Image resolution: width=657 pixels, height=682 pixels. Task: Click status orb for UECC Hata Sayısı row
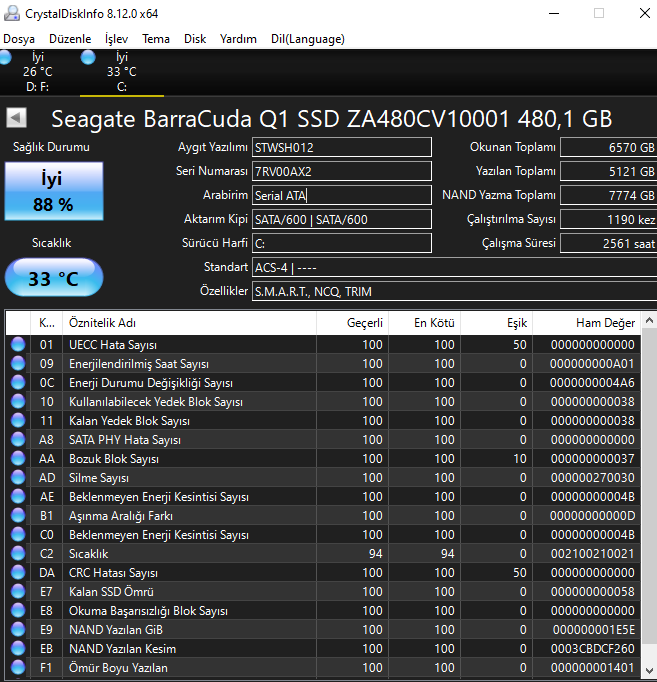point(18,344)
